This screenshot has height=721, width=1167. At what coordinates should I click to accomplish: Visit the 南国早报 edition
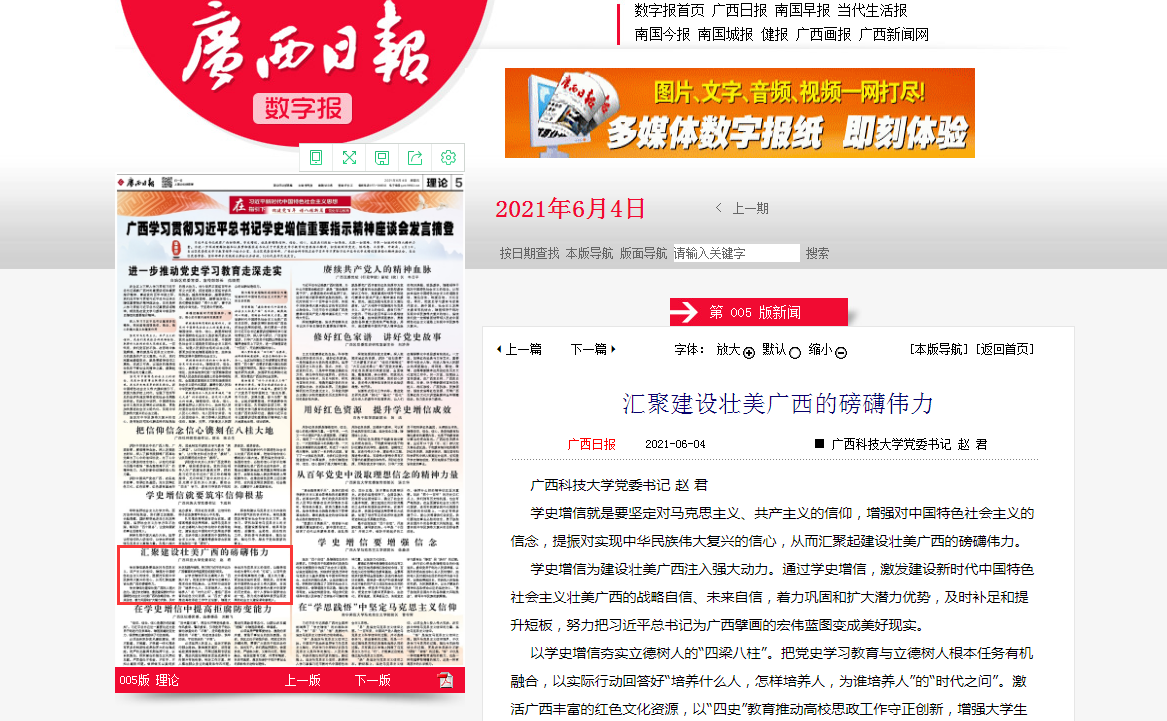point(802,10)
